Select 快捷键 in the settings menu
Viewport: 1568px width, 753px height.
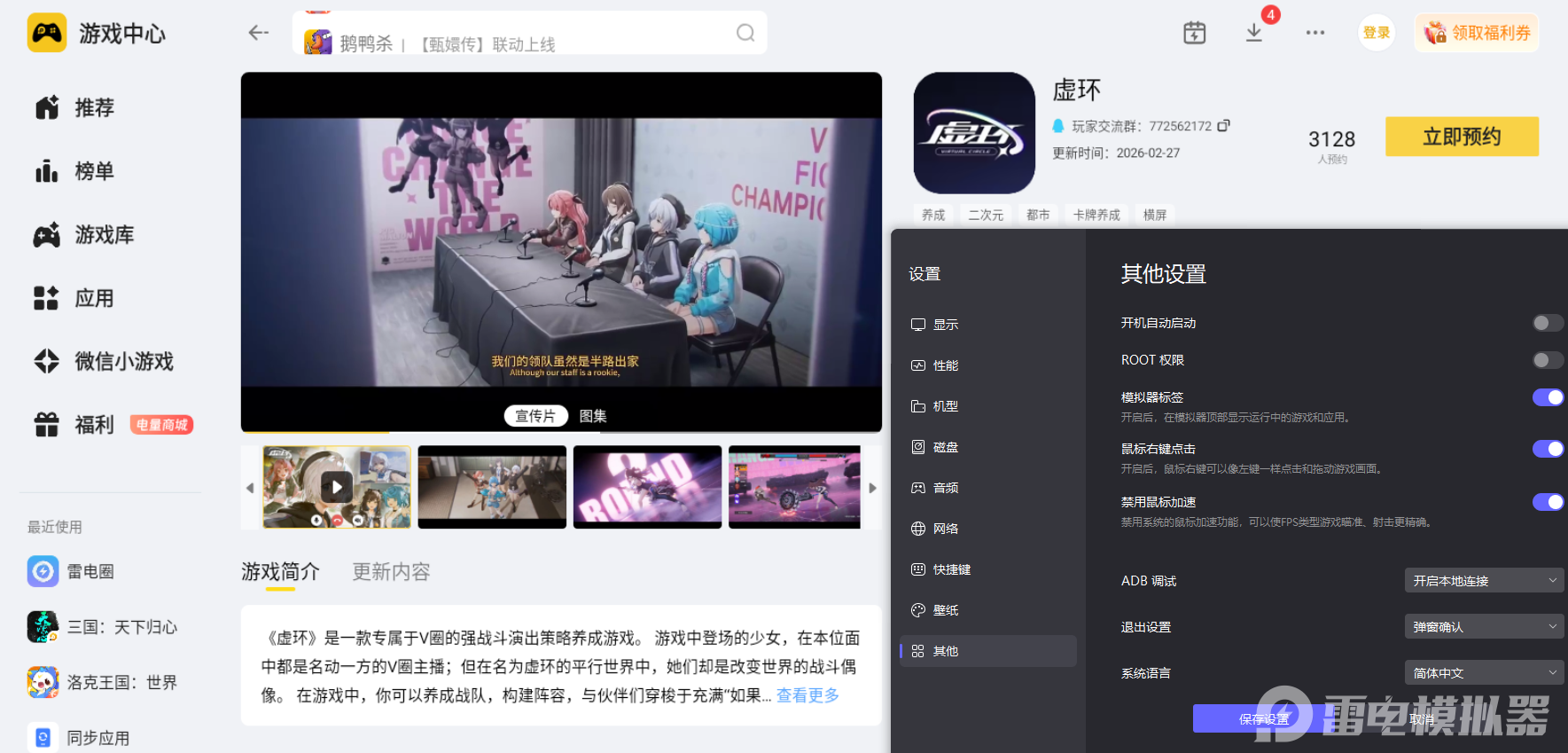951,569
